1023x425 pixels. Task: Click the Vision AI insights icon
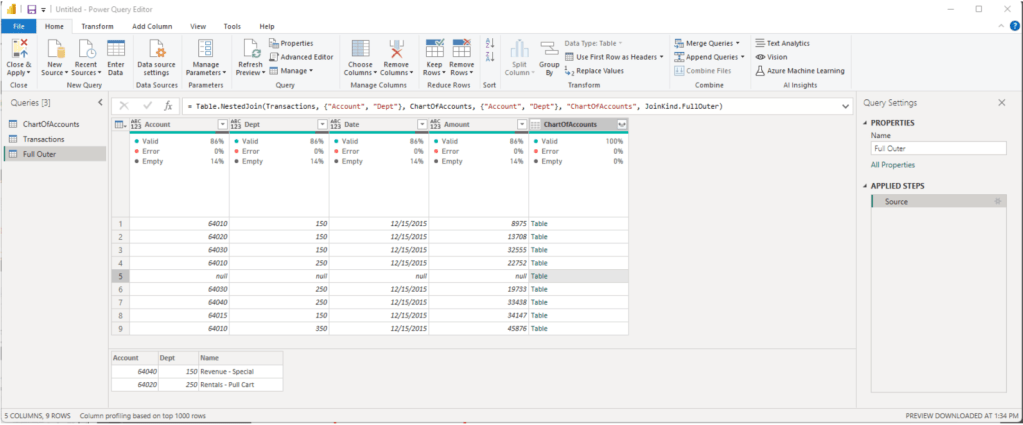[x=771, y=57]
